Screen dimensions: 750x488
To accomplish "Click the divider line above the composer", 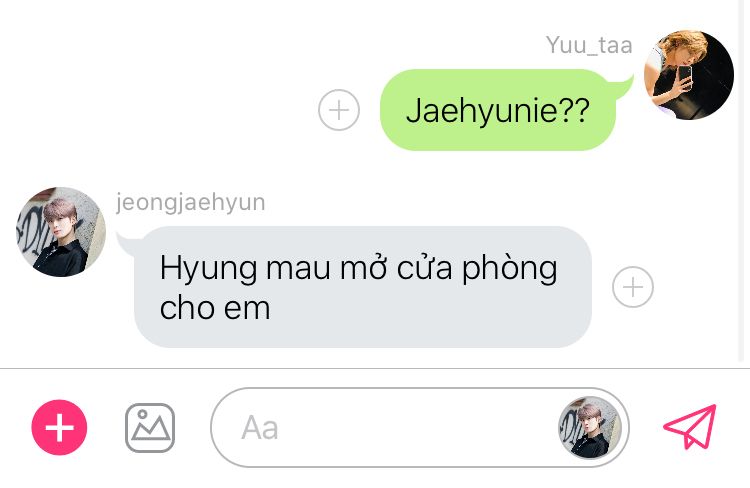I will point(375,368).
